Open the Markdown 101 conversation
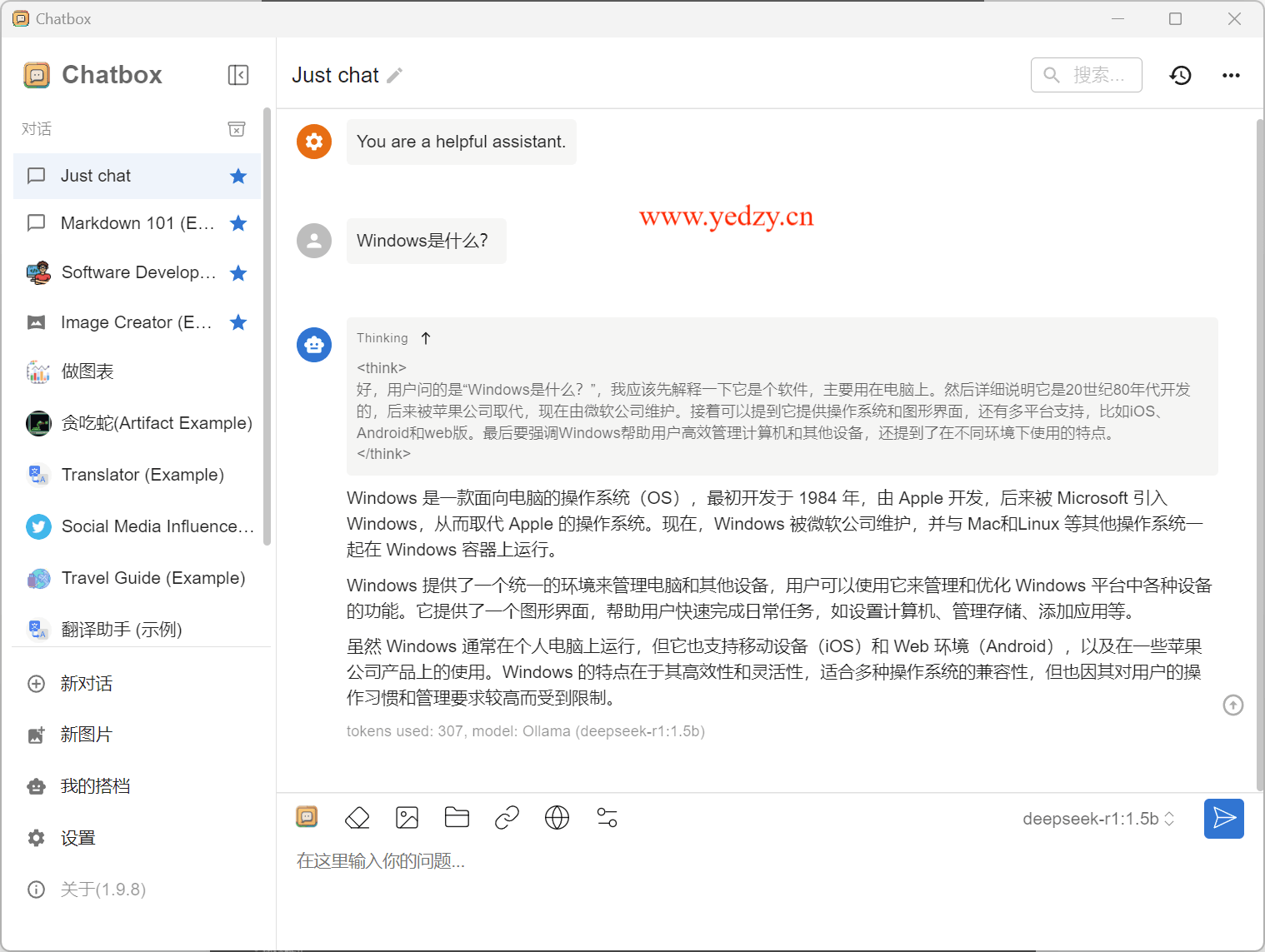The height and width of the screenshot is (952, 1265). point(137,223)
